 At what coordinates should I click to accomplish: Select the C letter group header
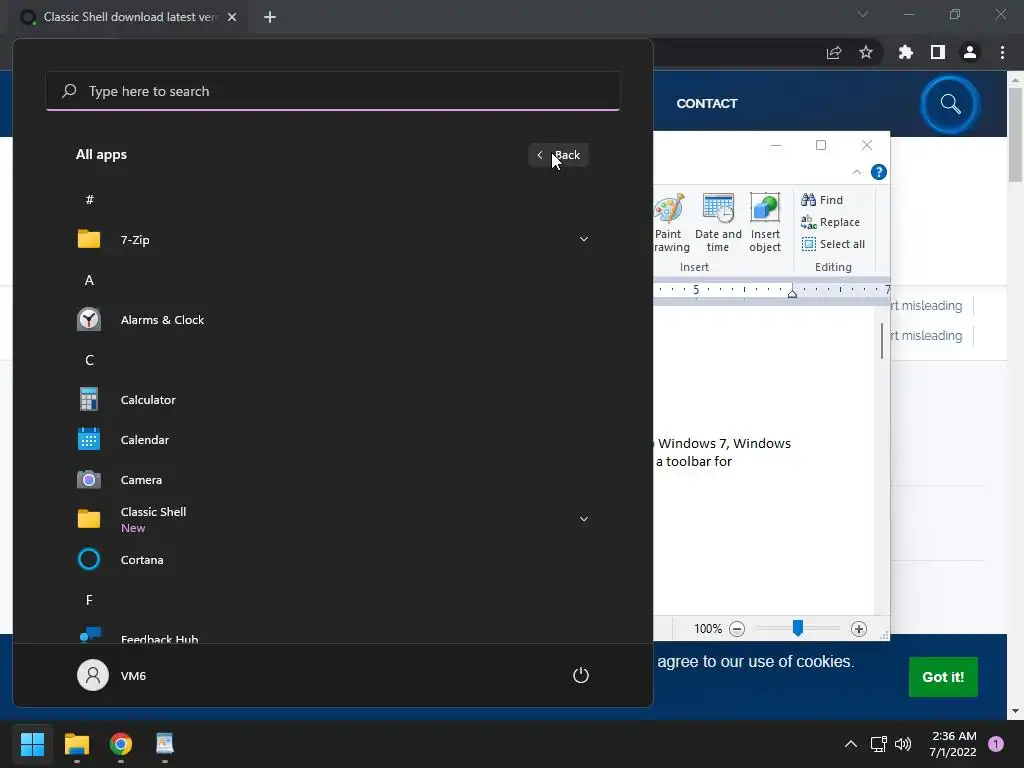pos(89,360)
